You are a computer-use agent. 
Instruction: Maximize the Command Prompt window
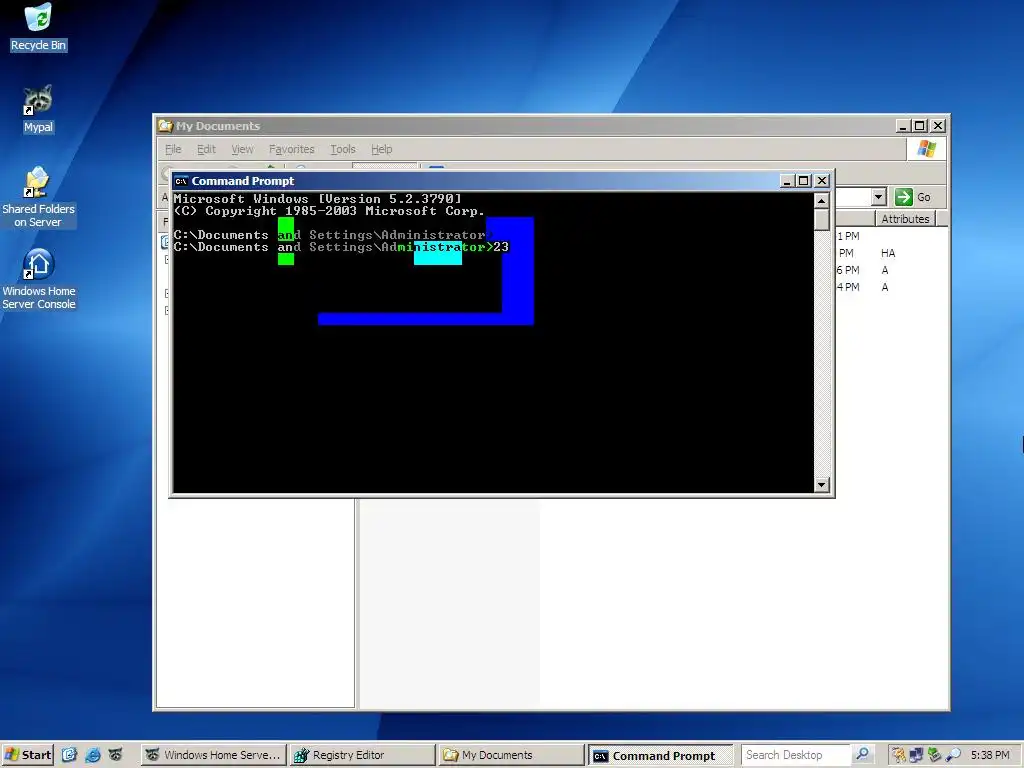point(804,181)
